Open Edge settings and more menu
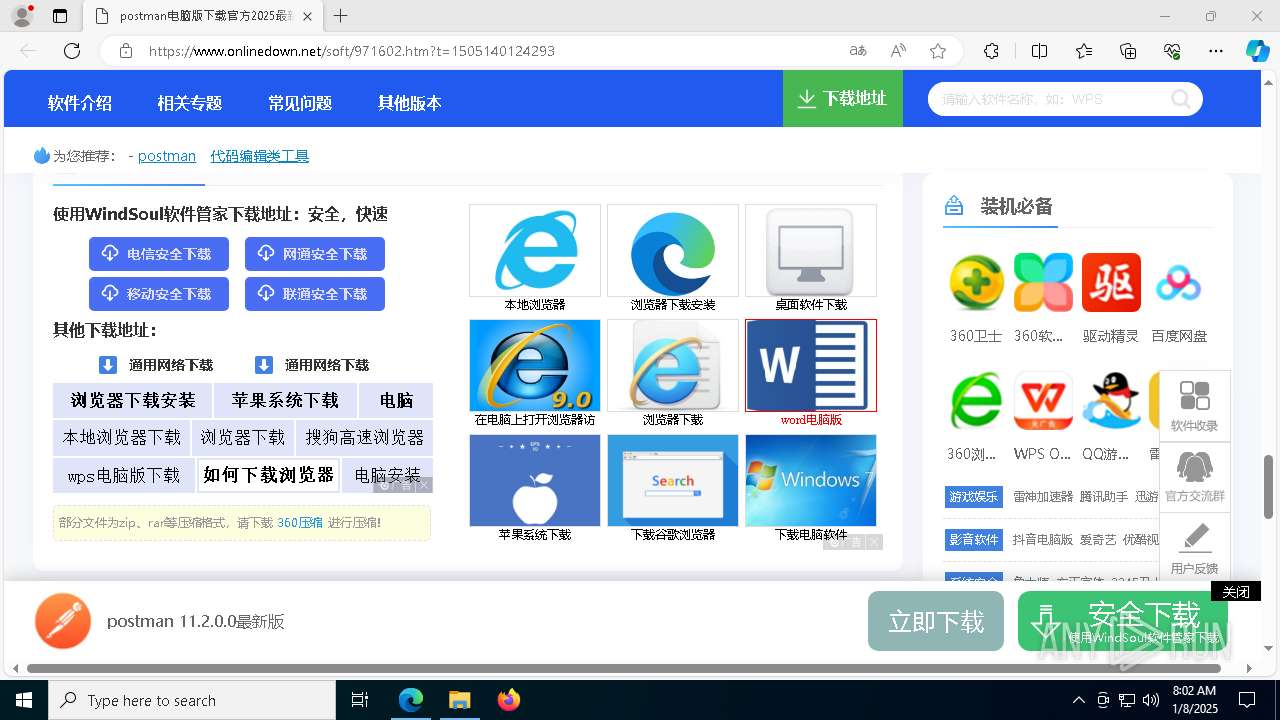 point(1216,51)
